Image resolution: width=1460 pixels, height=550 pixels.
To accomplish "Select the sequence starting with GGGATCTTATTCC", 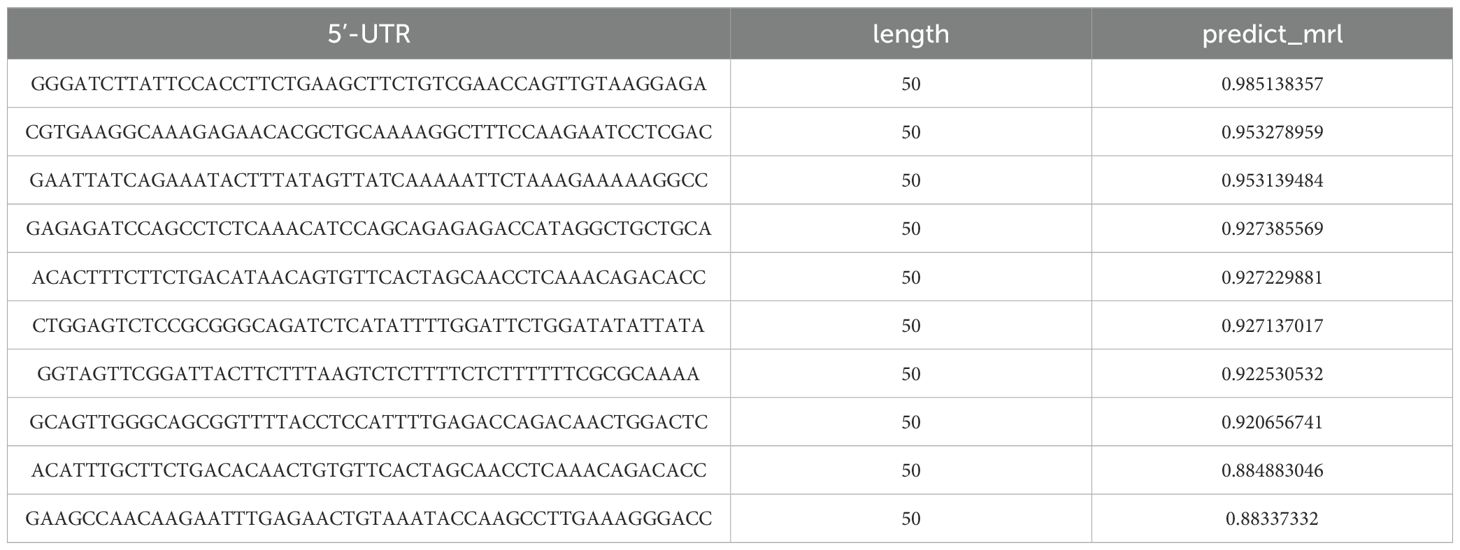I will (x=368, y=84).
